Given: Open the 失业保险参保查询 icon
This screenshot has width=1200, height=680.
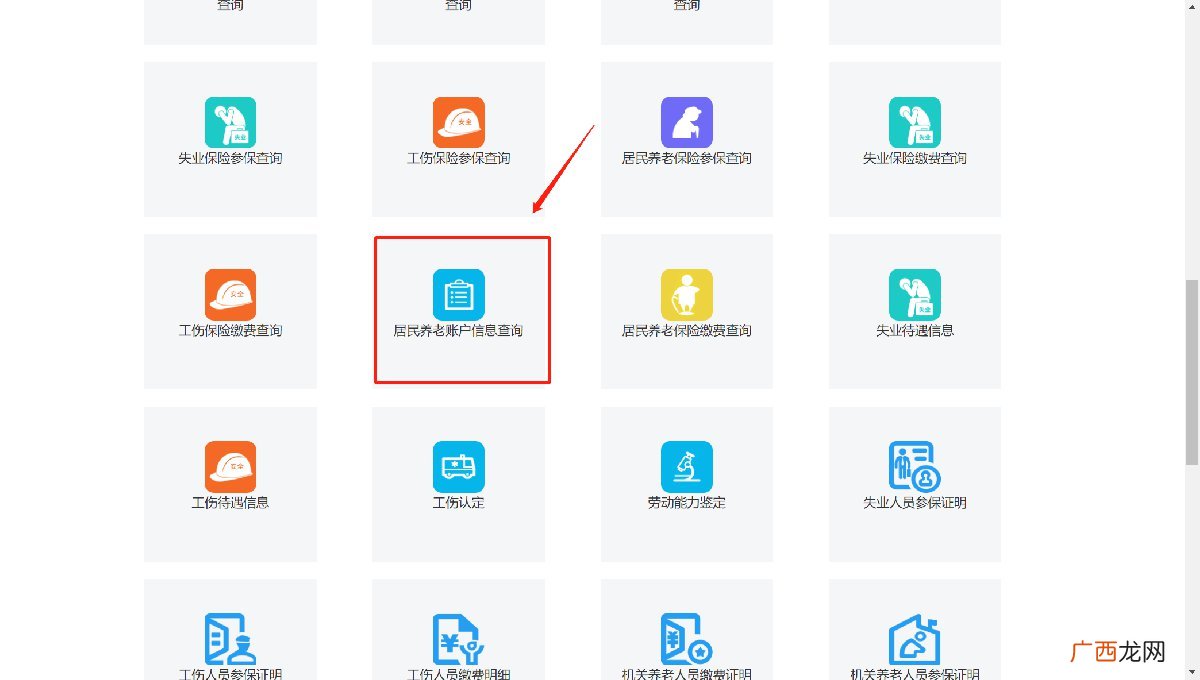Looking at the screenshot, I should click(x=230, y=122).
